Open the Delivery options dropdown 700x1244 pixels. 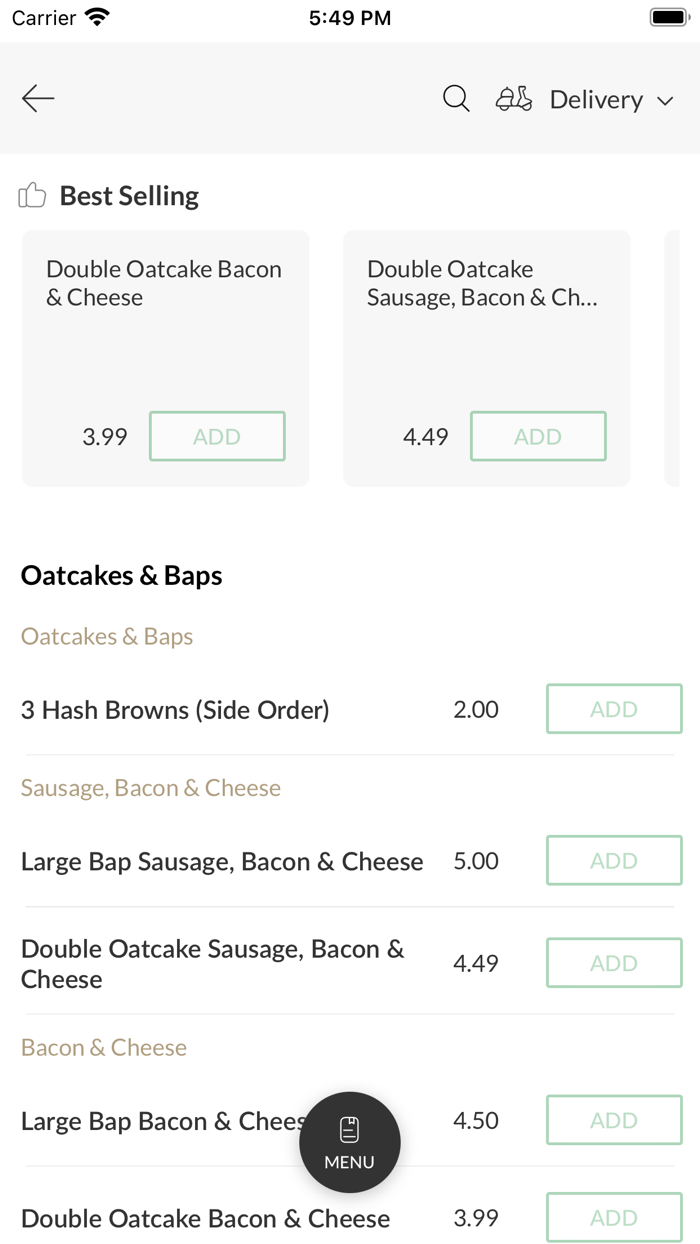tap(596, 99)
